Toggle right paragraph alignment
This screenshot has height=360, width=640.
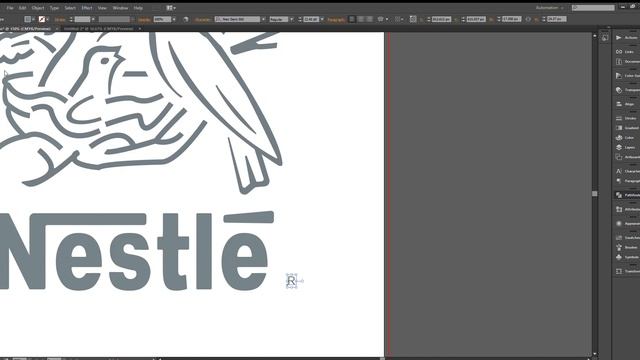369,19
